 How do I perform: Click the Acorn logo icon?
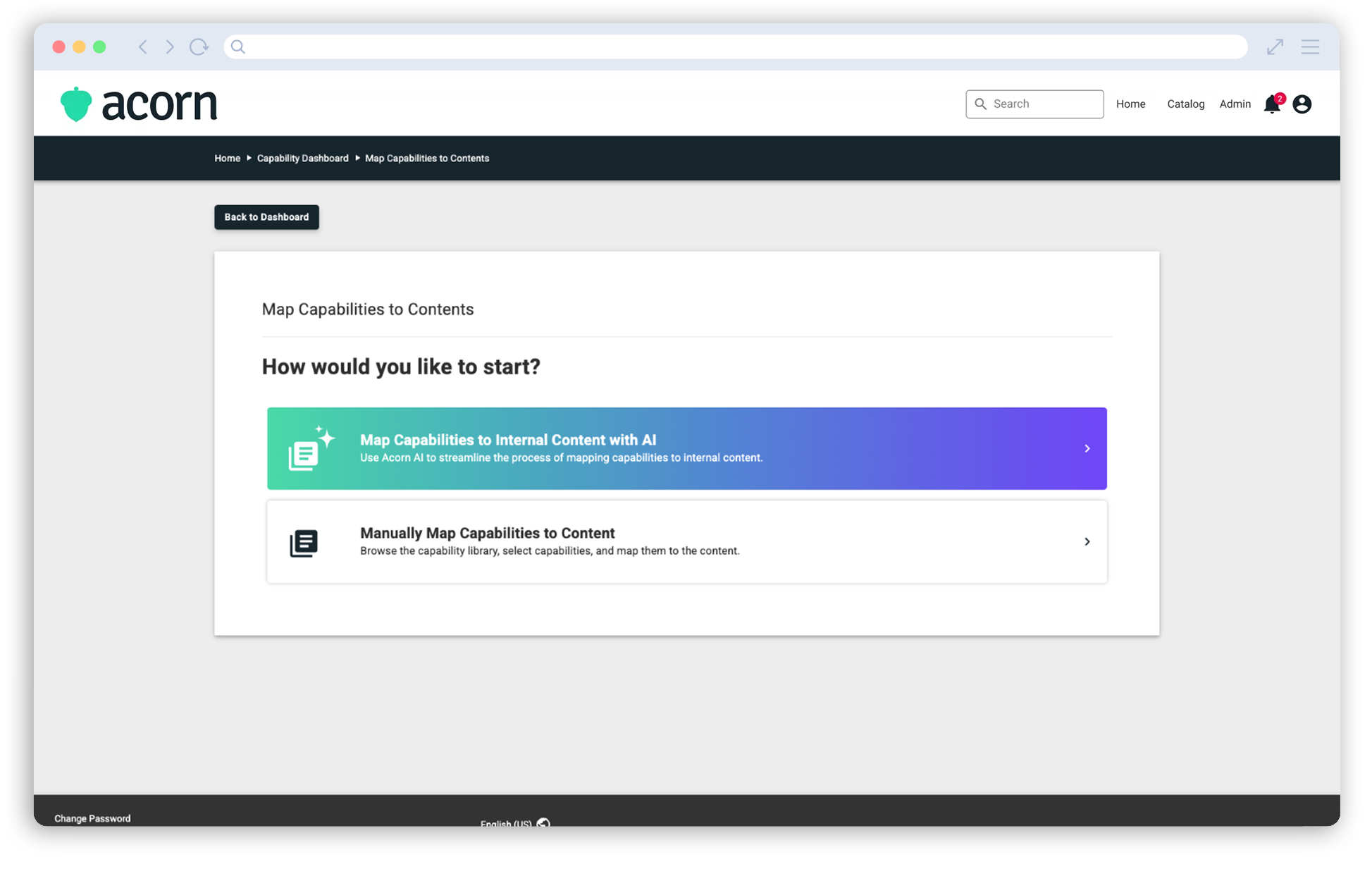coord(76,104)
